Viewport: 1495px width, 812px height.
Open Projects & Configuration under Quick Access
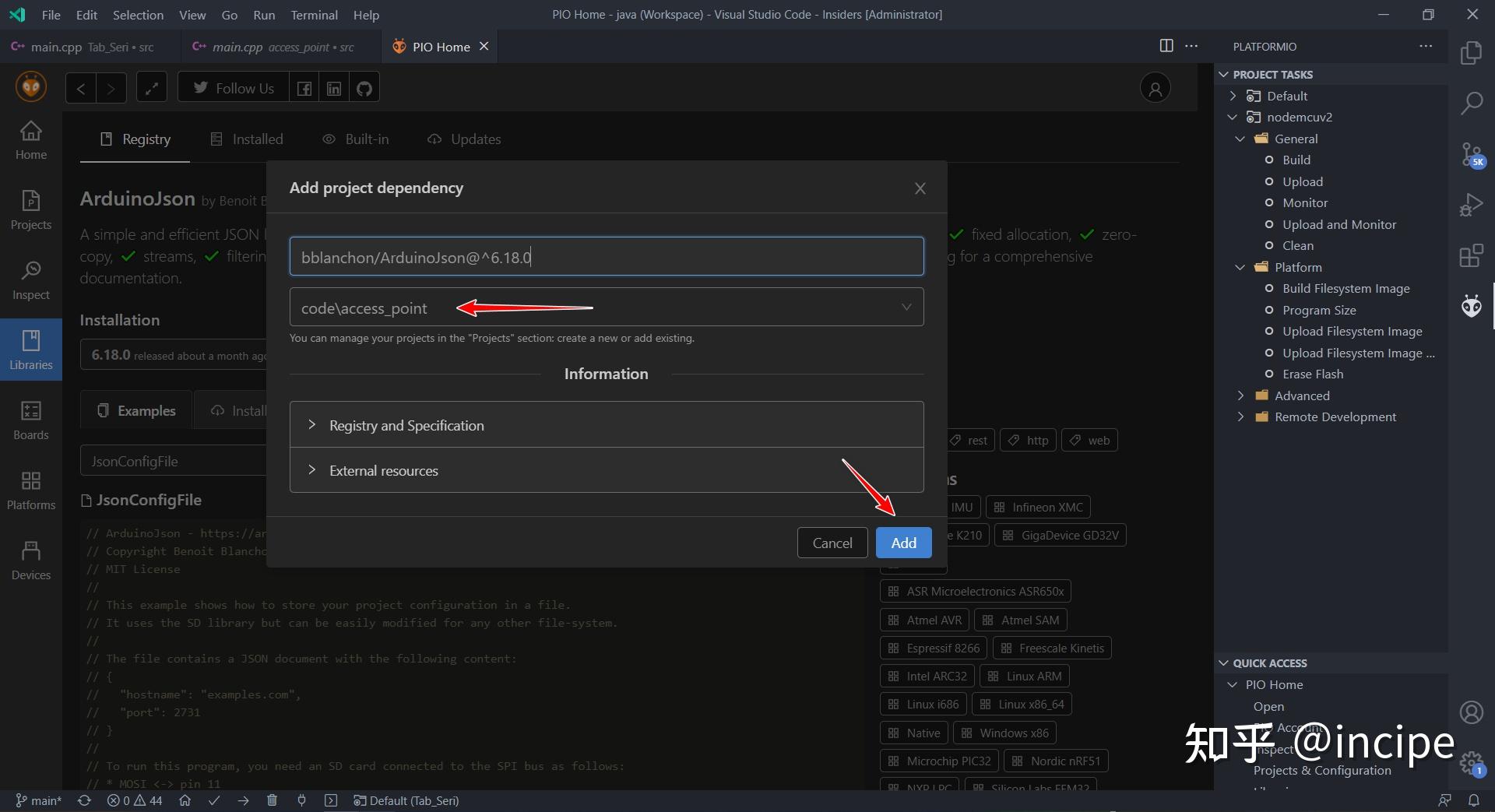point(1322,771)
